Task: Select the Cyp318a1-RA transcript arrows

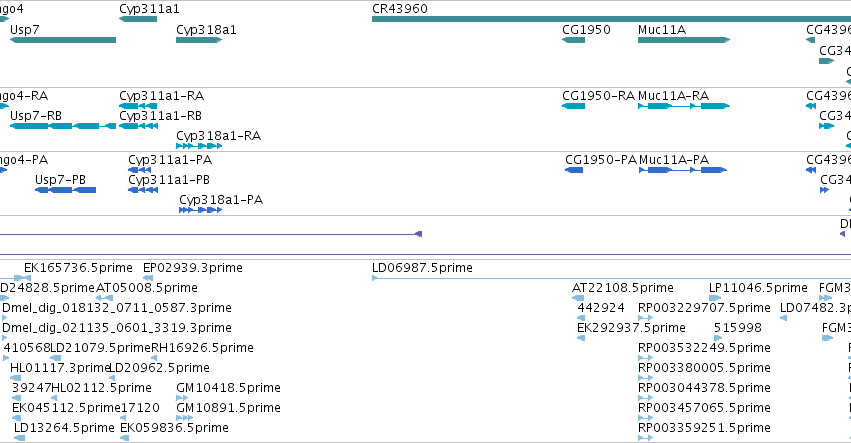Action: (x=199, y=146)
